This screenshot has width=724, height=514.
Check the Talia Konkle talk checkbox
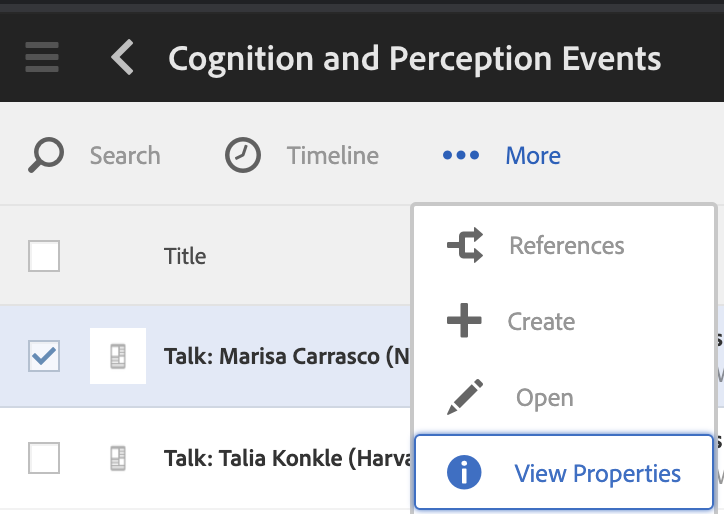[44, 458]
